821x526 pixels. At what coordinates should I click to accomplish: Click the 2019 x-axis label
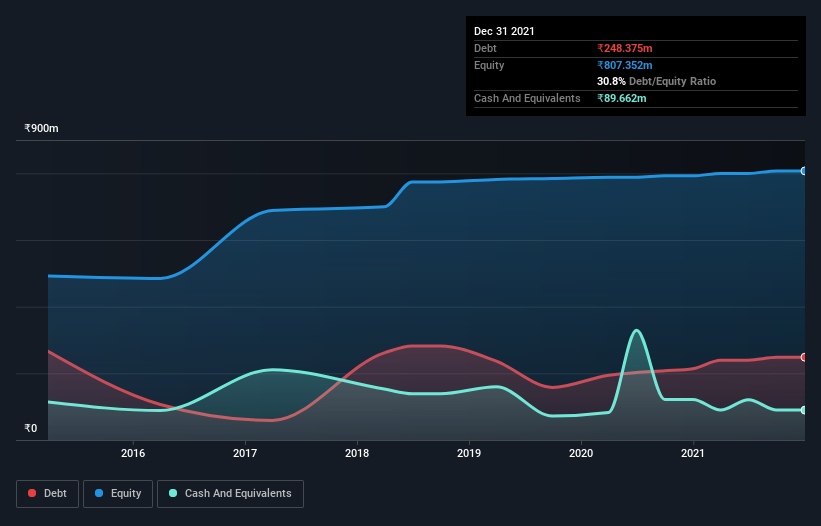coord(469,453)
